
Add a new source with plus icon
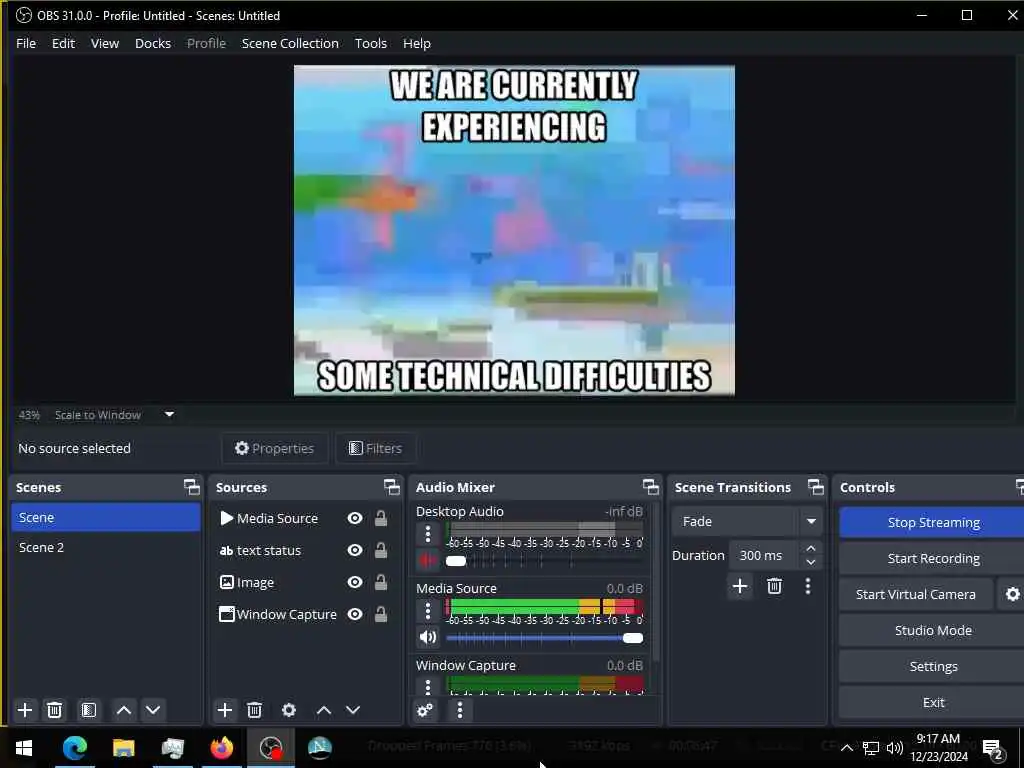point(225,710)
